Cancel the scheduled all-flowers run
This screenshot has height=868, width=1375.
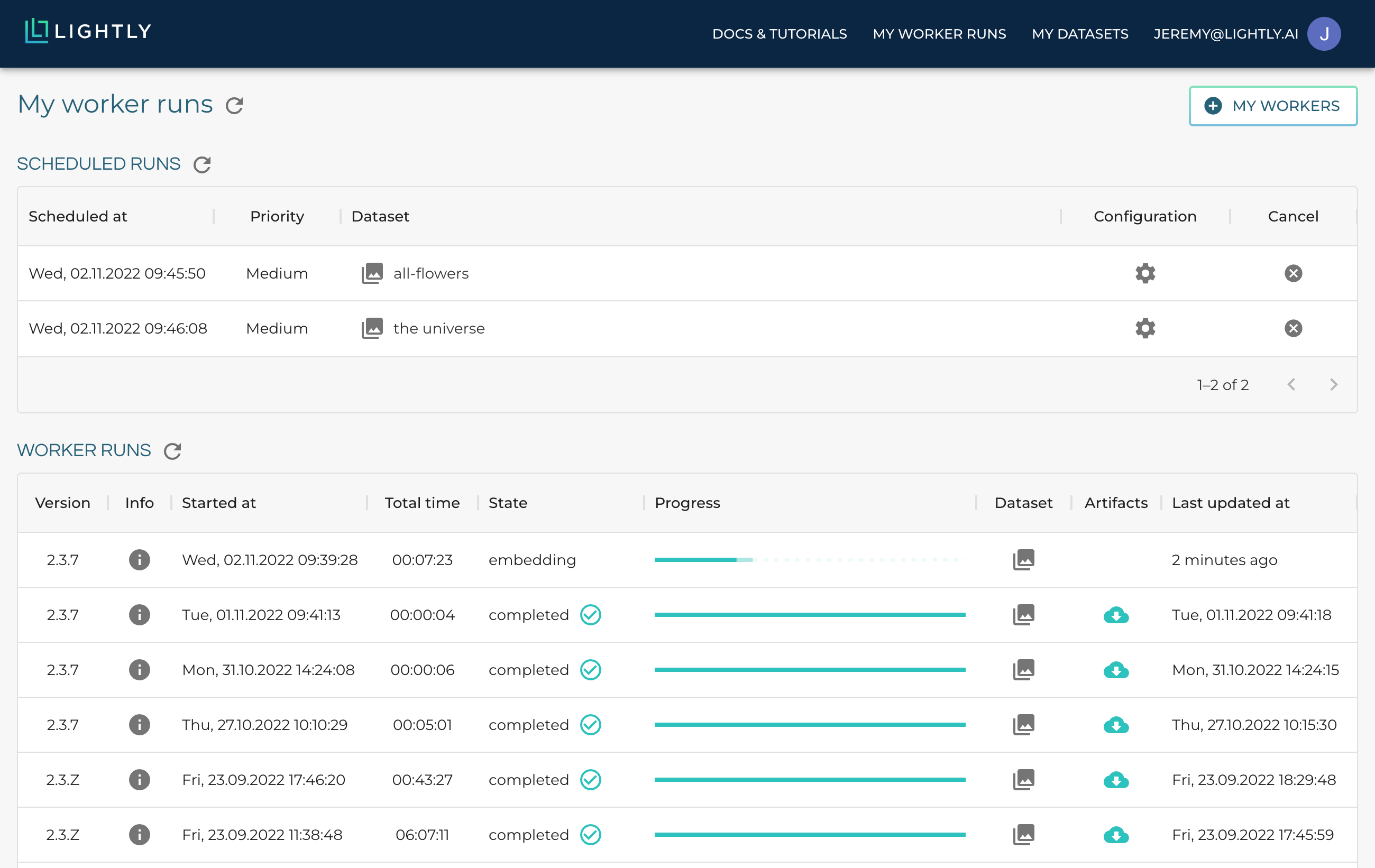tap(1293, 273)
